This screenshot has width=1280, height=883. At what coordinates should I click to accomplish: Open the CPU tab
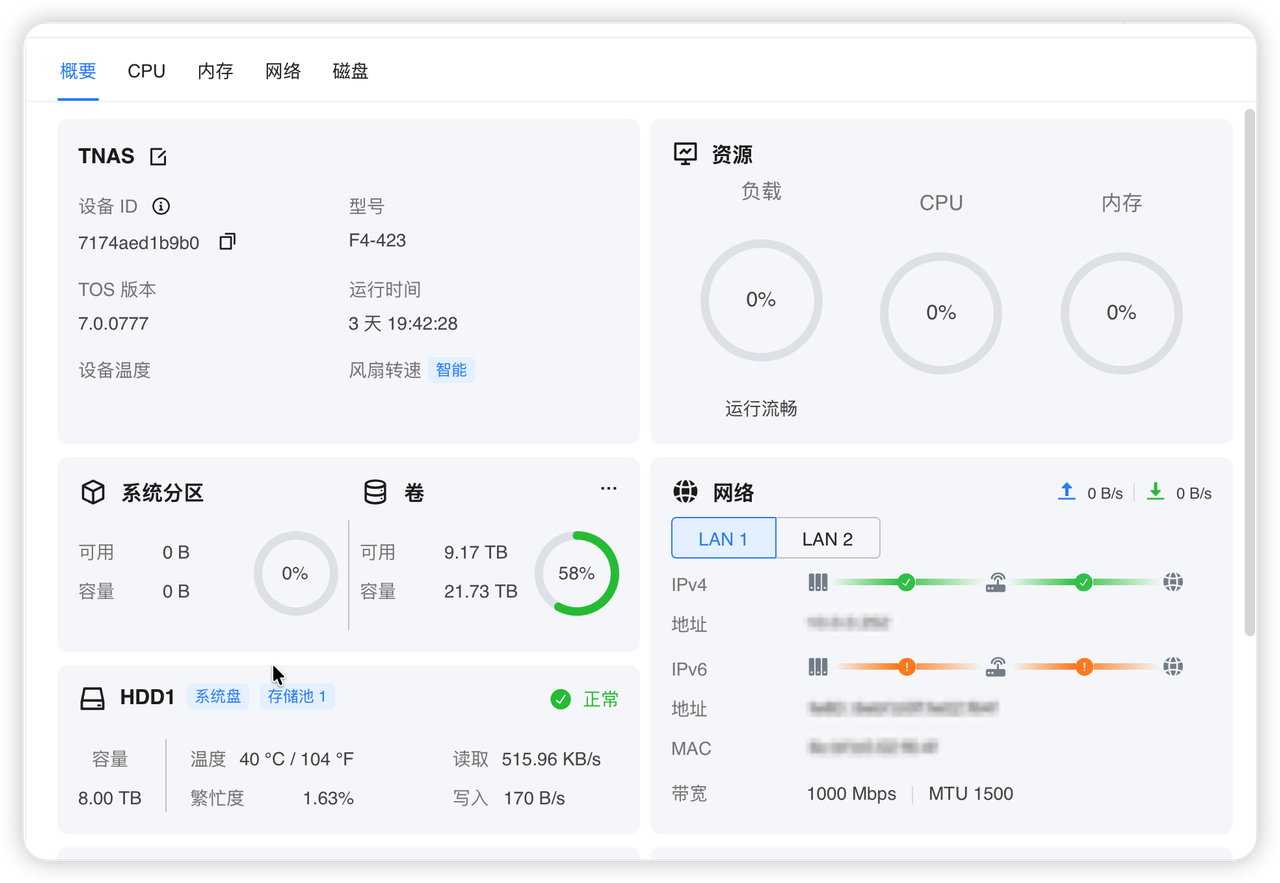pos(146,71)
